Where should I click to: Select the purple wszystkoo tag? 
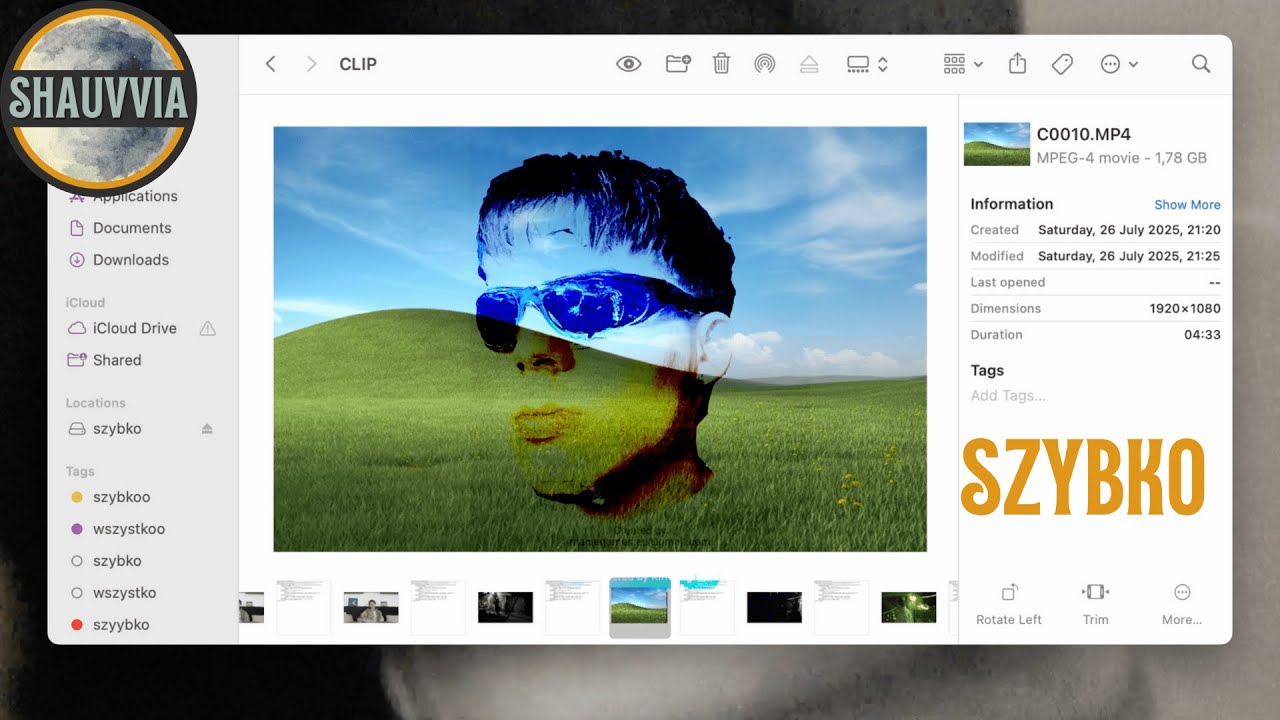(129, 529)
